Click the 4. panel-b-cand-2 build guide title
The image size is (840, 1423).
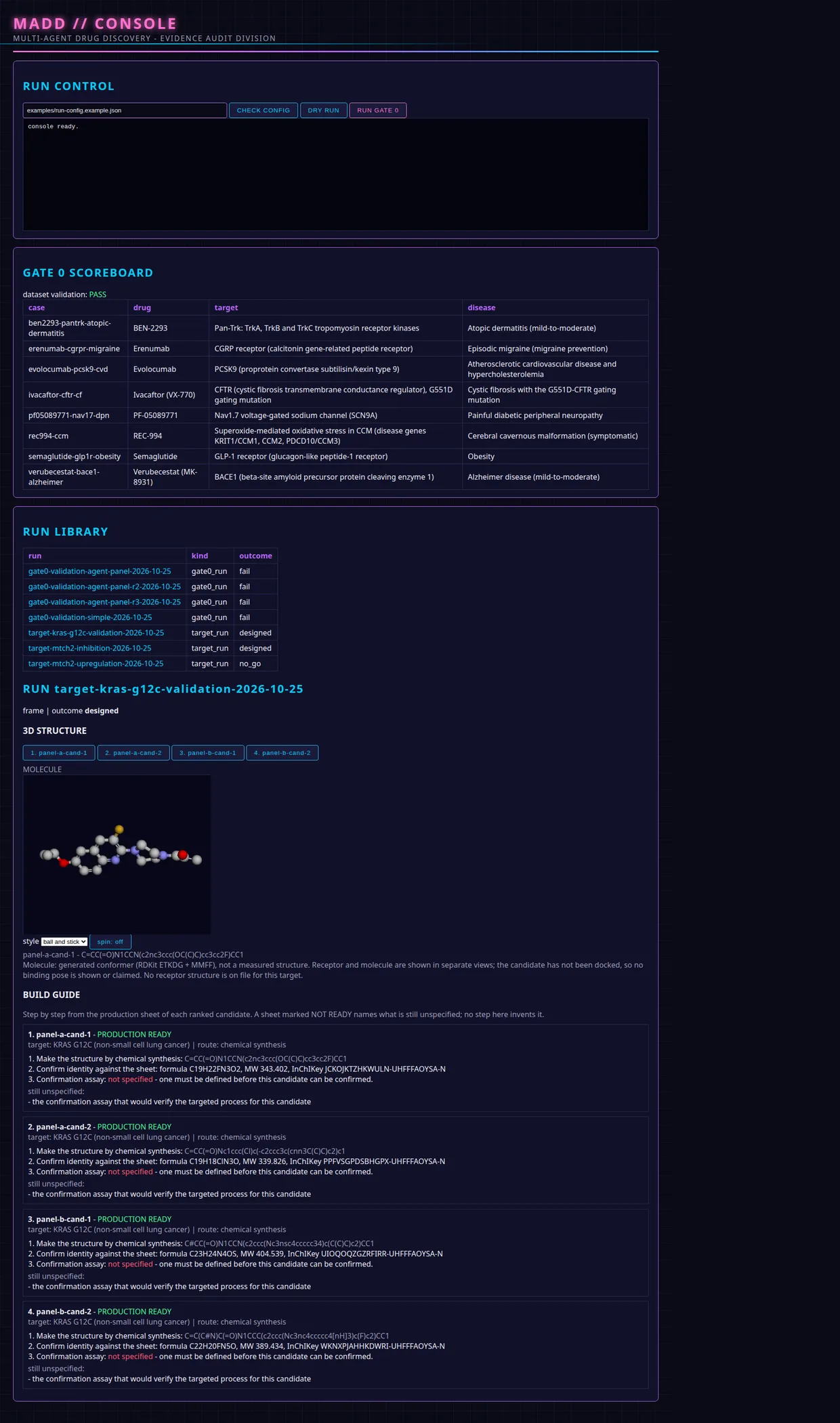60,1312
